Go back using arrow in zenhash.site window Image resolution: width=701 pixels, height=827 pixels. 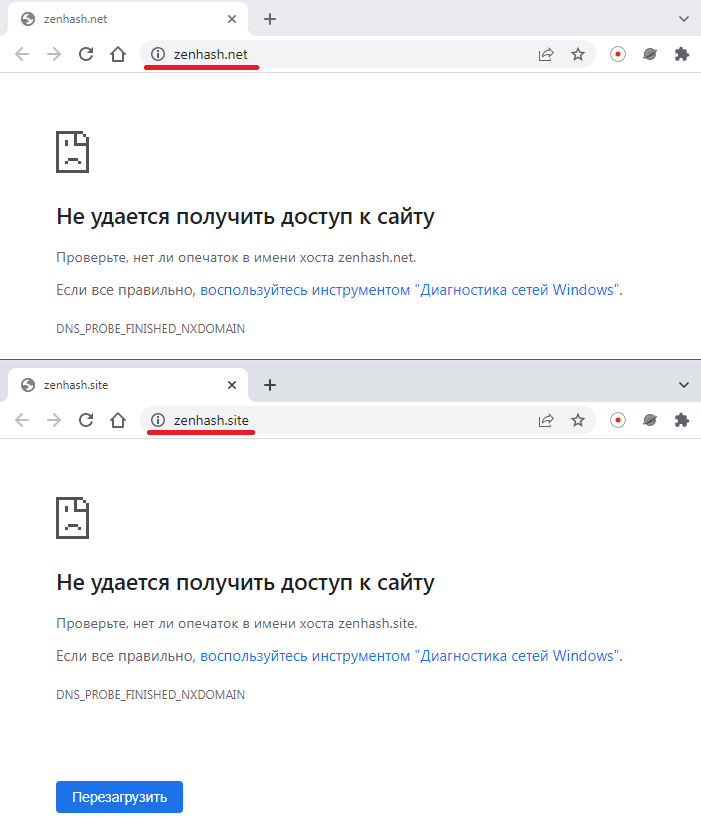coord(22,420)
